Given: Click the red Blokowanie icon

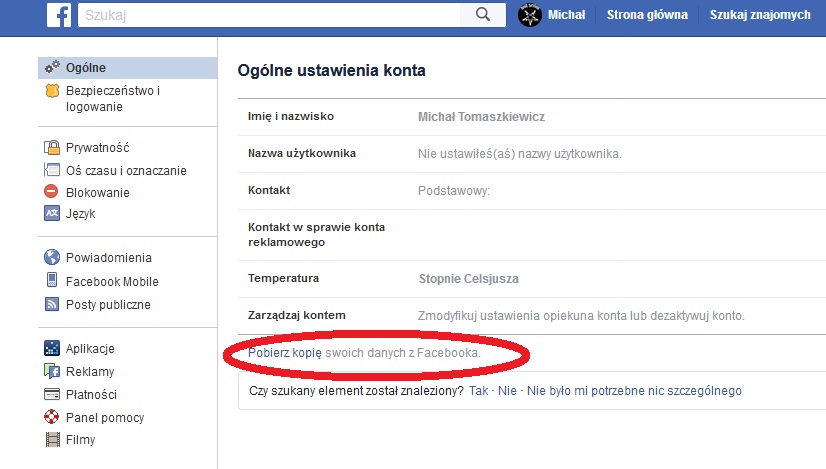Looking at the screenshot, I should [x=51, y=191].
